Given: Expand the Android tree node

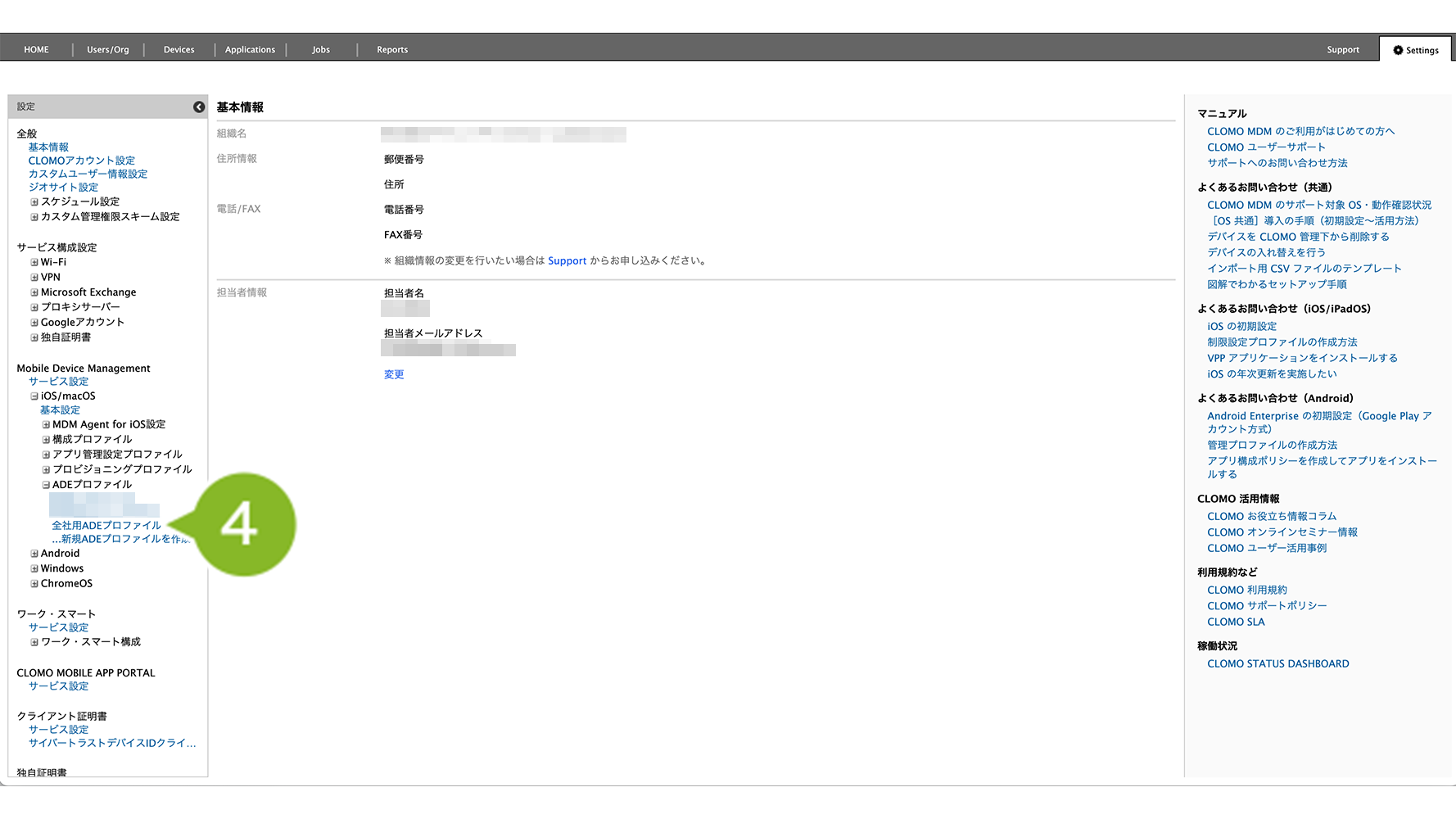Looking at the screenshot, I should [34, 554].
